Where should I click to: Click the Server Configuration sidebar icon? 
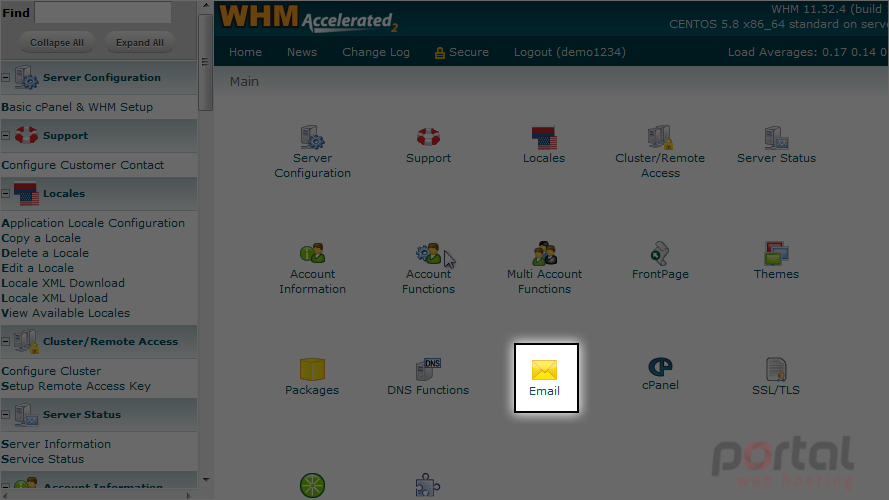click(26, 77)
